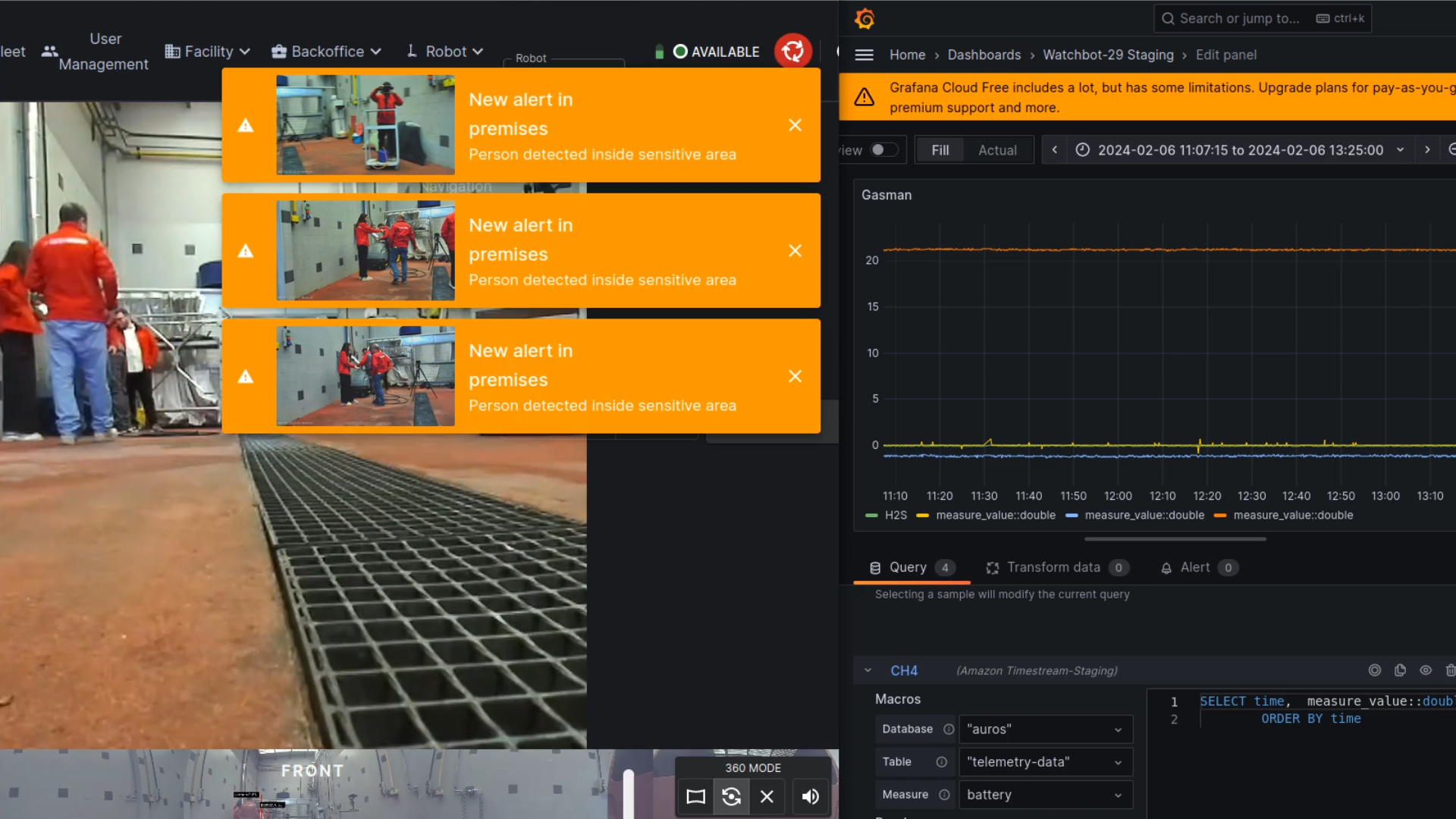1456x819 pixels.
Task: Click the camera rotate 360 icon
Action: 731,796
